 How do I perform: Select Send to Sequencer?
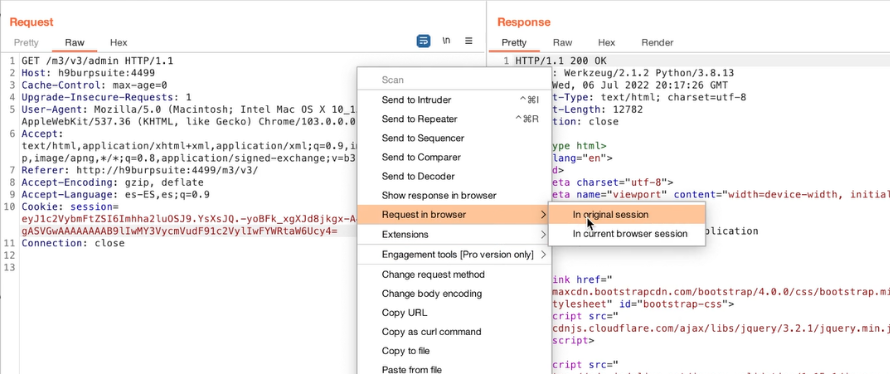click(453, 138)
